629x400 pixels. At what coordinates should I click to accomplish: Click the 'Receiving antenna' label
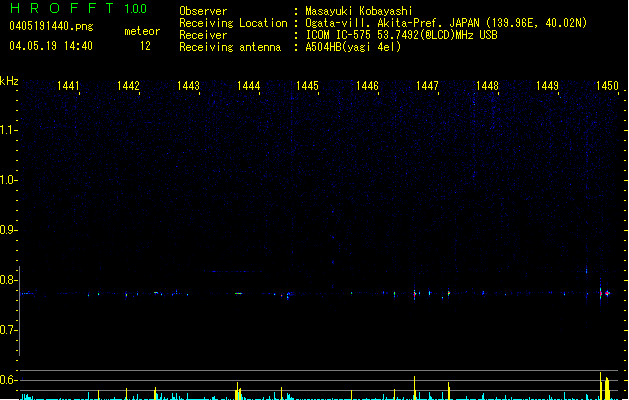tap(230, 47)
